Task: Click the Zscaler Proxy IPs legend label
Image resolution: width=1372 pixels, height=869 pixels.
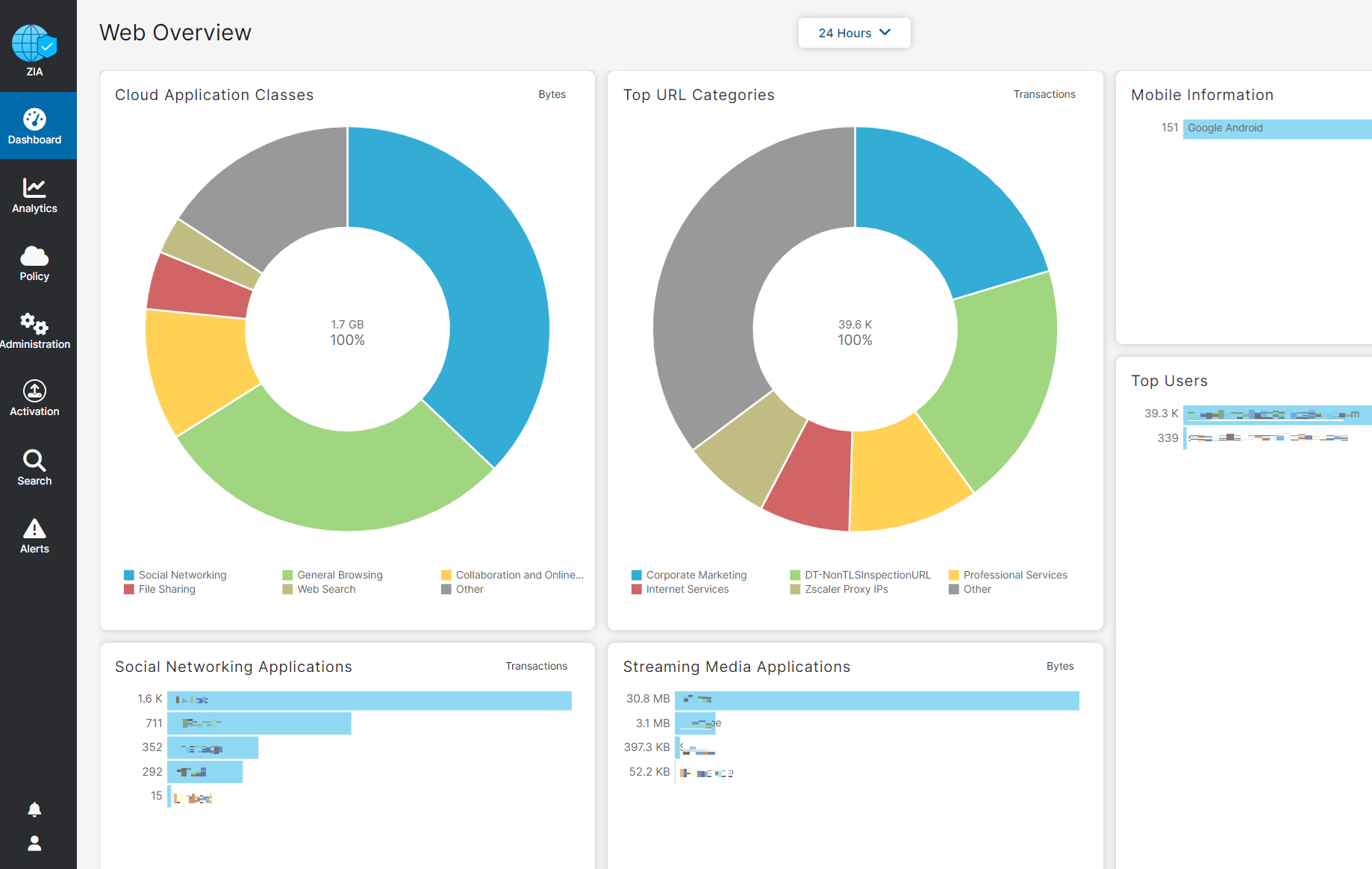Action: [x=846, y=589]
